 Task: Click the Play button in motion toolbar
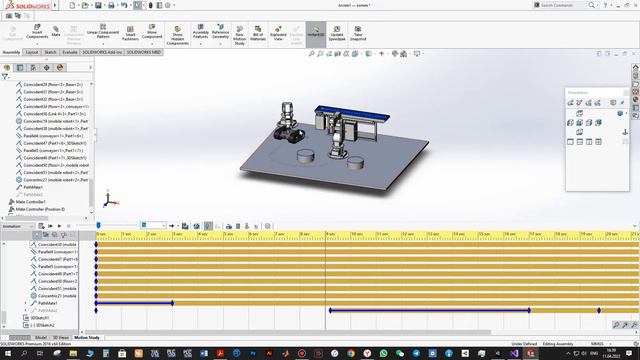click(59, 226)
